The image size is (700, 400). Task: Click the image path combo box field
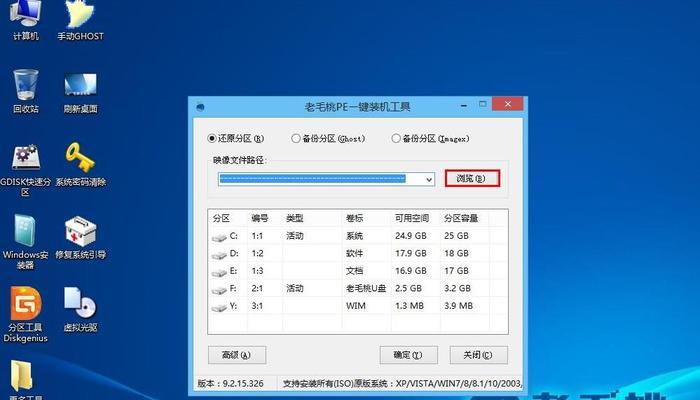[326, 179]
